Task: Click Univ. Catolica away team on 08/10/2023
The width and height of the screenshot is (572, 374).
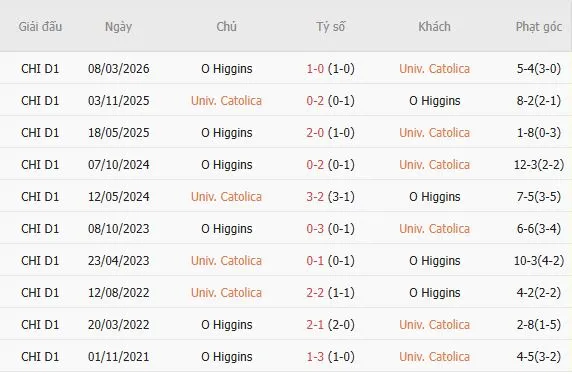Action: 434,229
